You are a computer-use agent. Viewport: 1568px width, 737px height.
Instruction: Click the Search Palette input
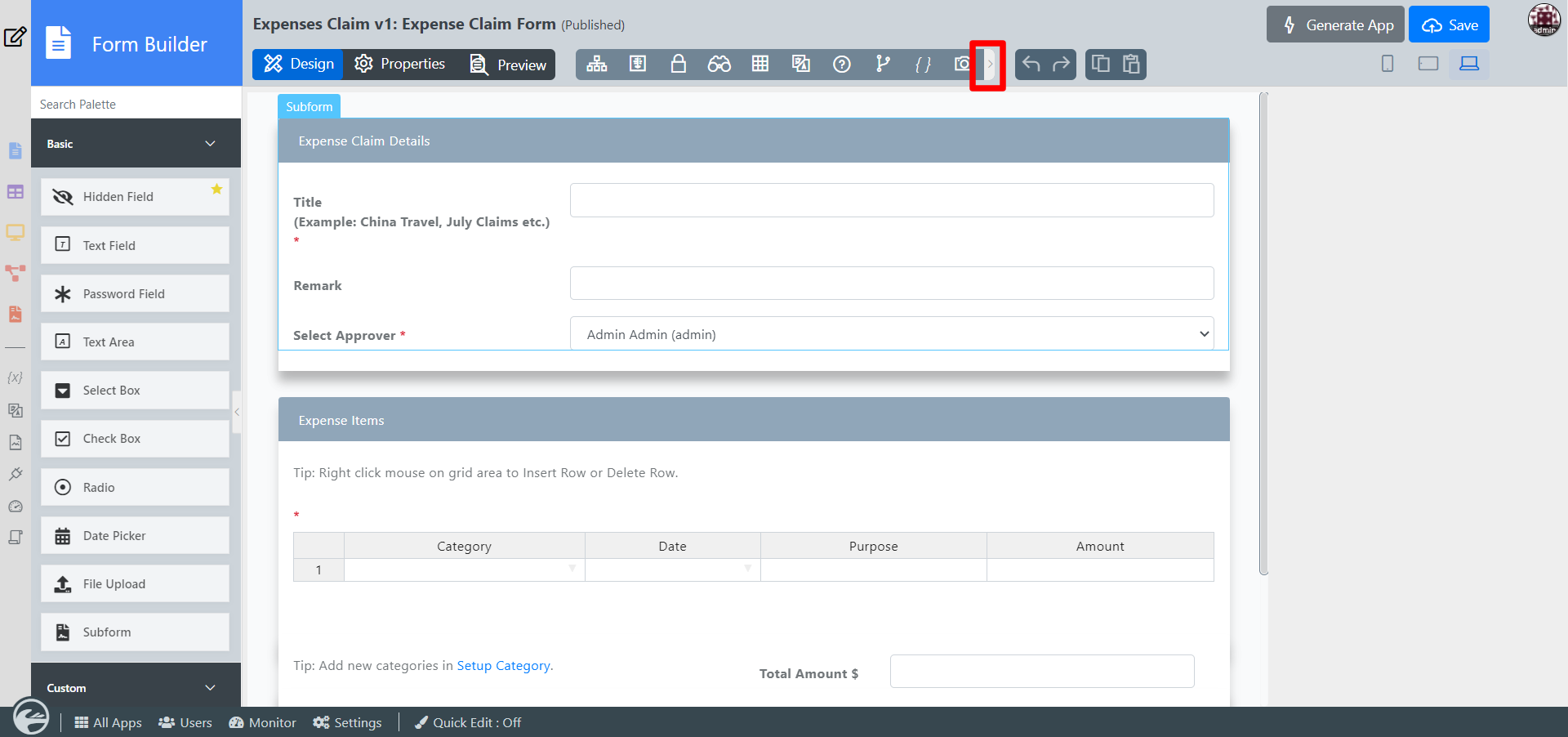(x=136, y=104)
